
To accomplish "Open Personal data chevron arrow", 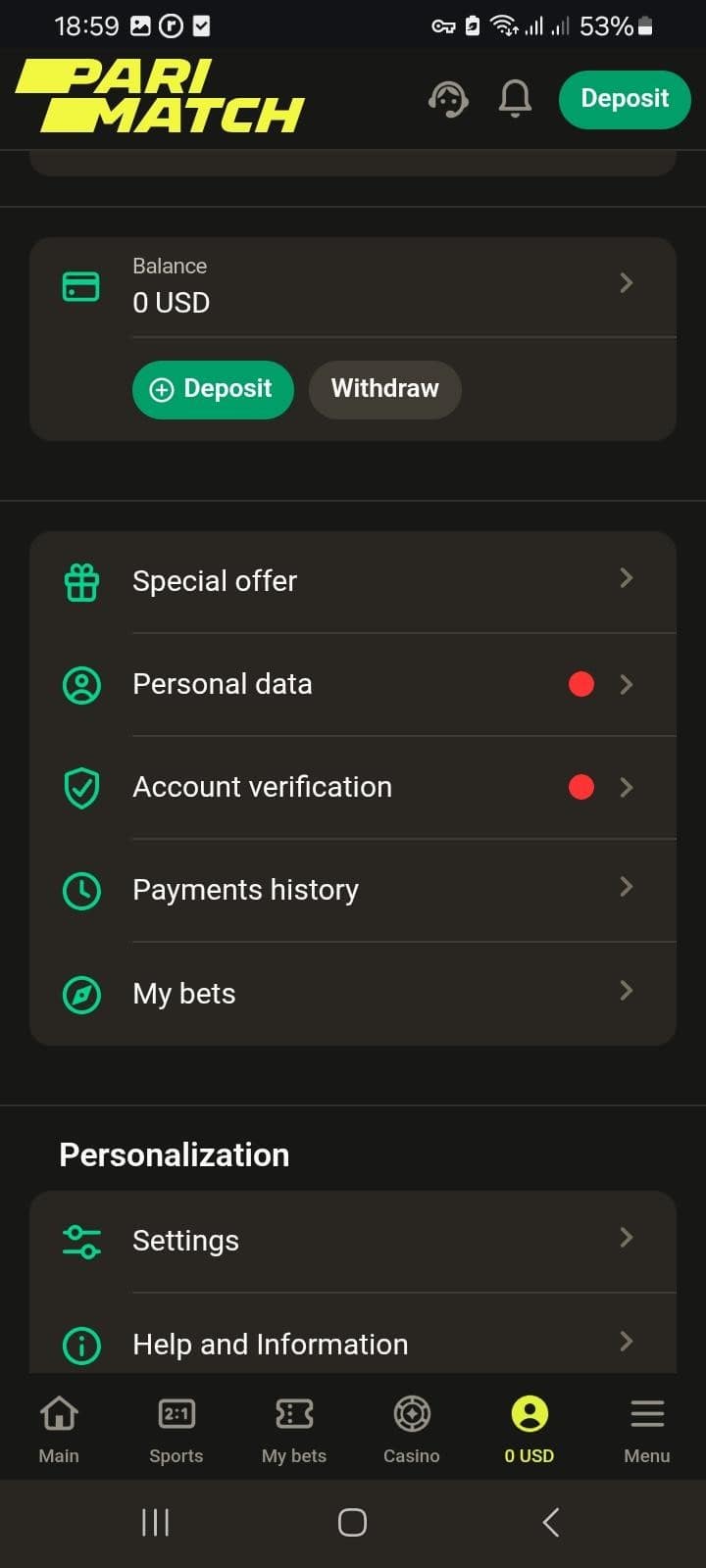I will pyautogui.click(x=627, y=684).
